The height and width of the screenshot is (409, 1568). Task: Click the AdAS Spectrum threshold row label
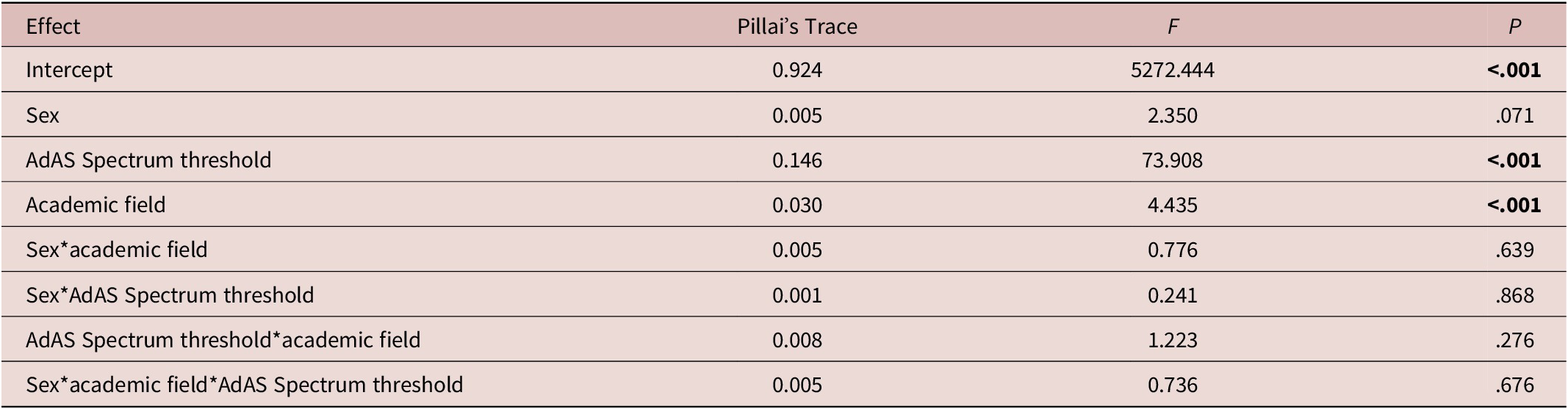[x=148, y=160]
